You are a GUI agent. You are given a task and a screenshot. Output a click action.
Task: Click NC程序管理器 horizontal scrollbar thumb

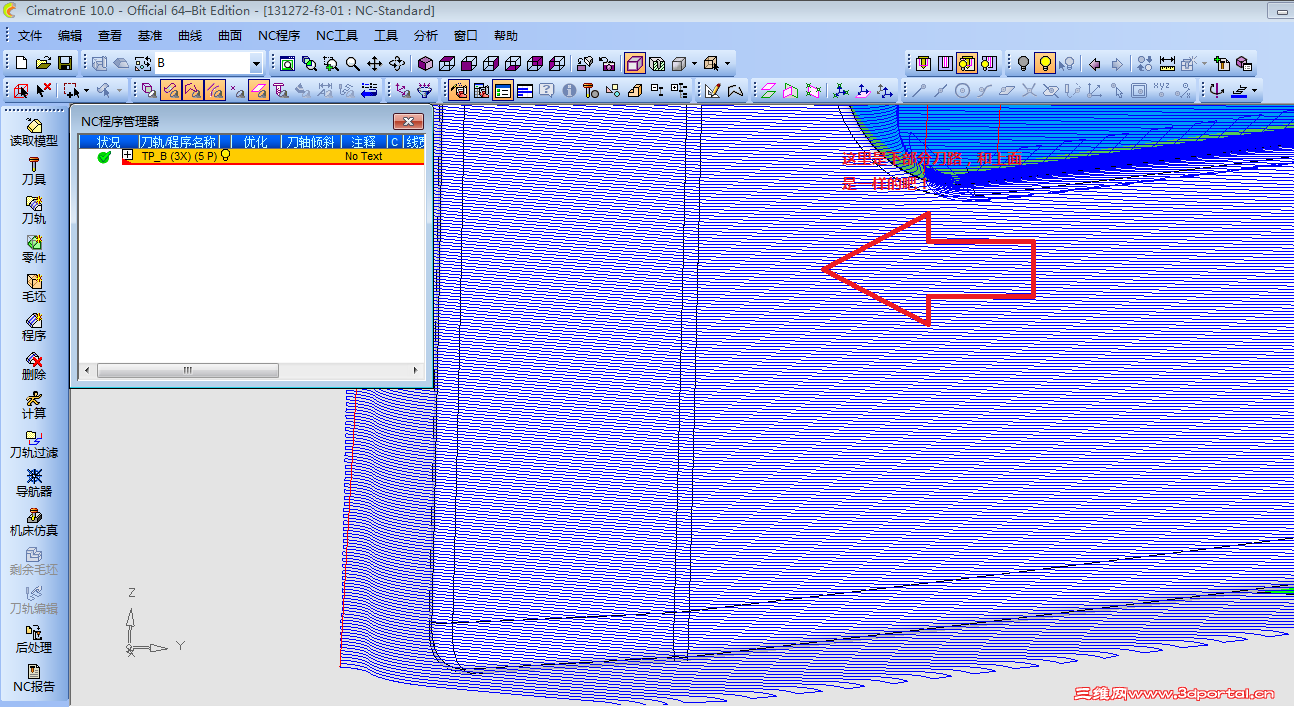point(188,370)
